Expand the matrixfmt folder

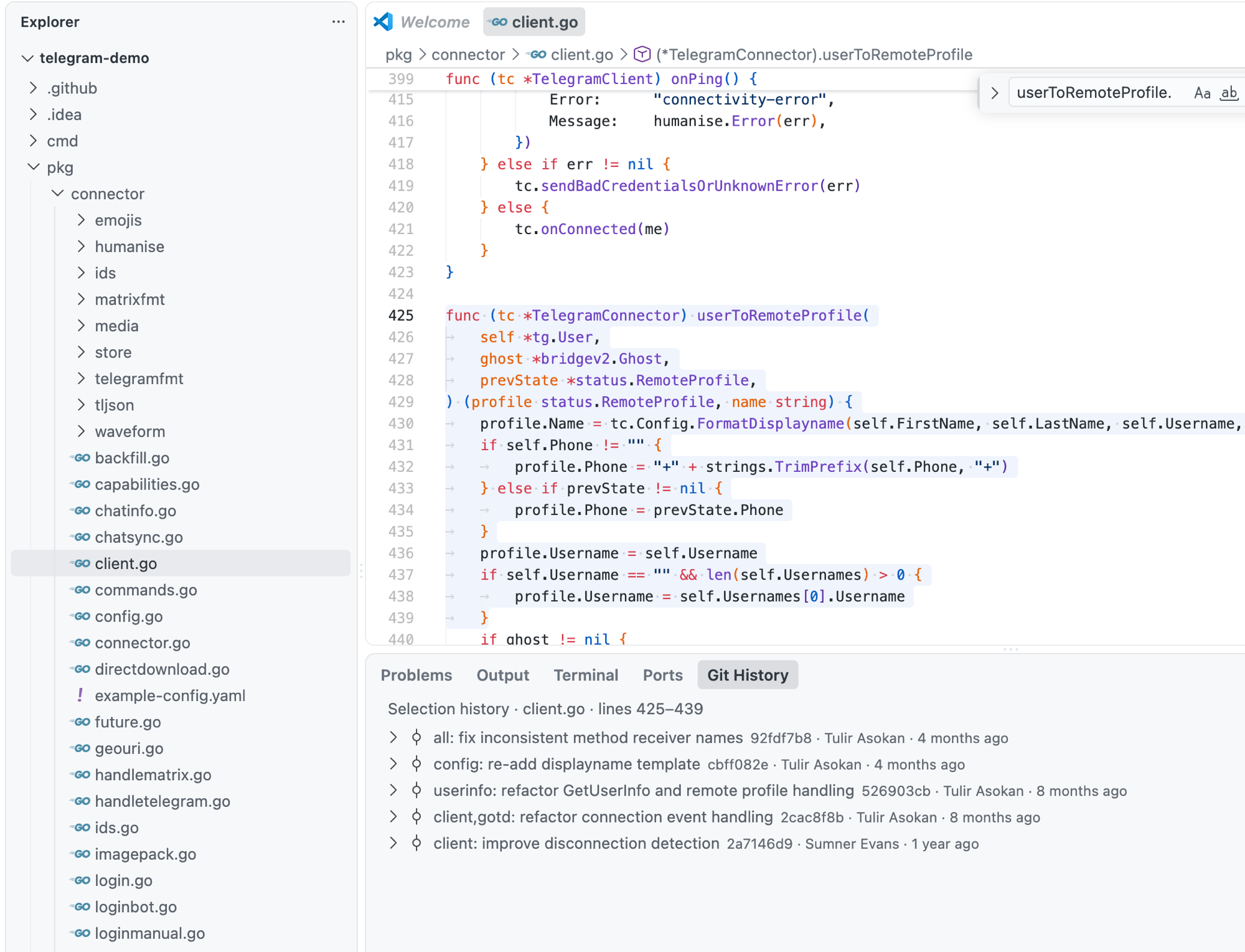[x=82, y=299]
